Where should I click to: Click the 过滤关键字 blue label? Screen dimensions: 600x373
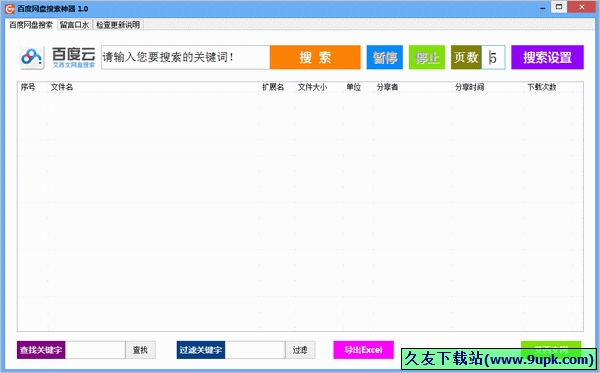pos(201,350)
